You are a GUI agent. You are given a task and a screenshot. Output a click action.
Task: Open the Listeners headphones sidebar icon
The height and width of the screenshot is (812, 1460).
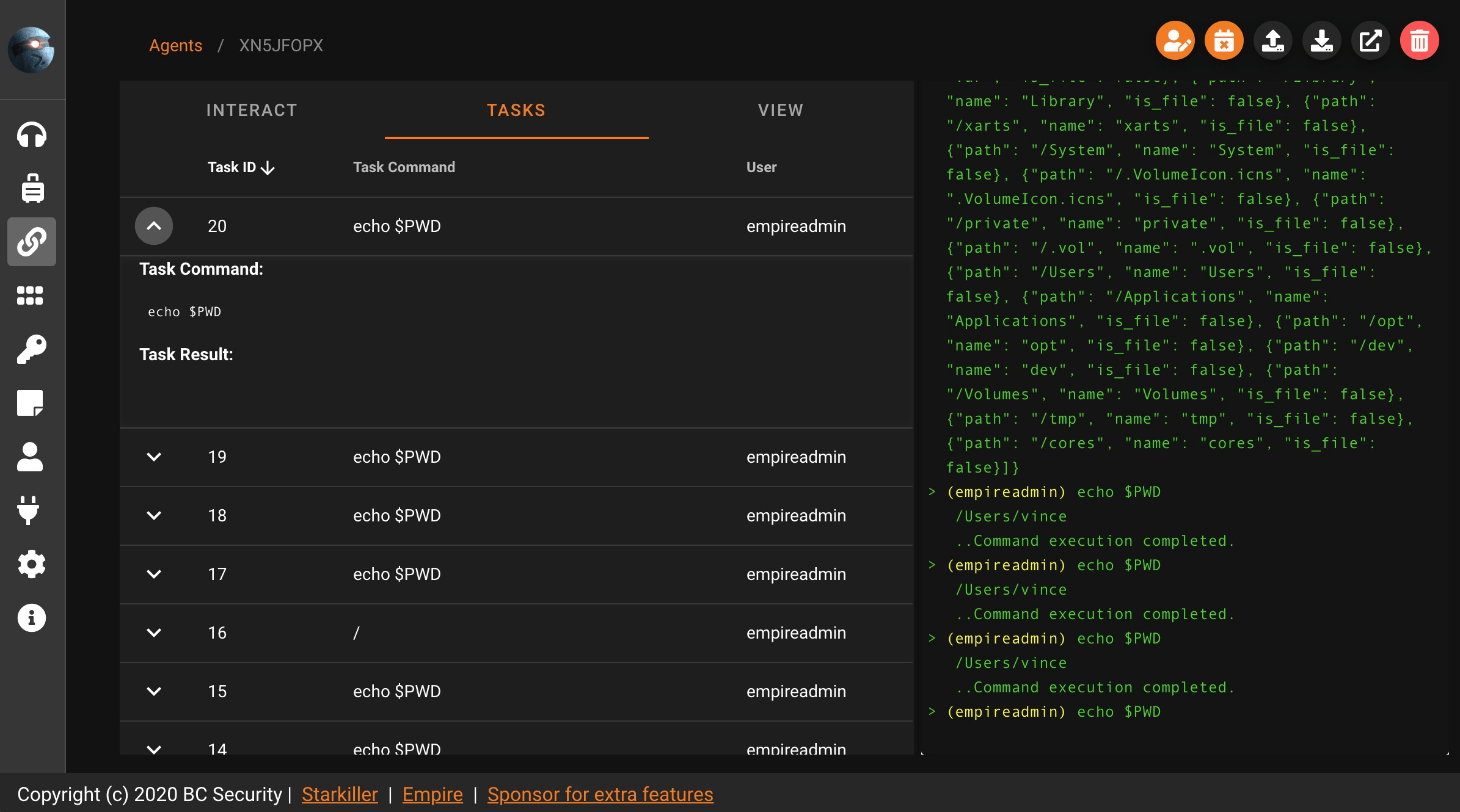coord(32,134)
